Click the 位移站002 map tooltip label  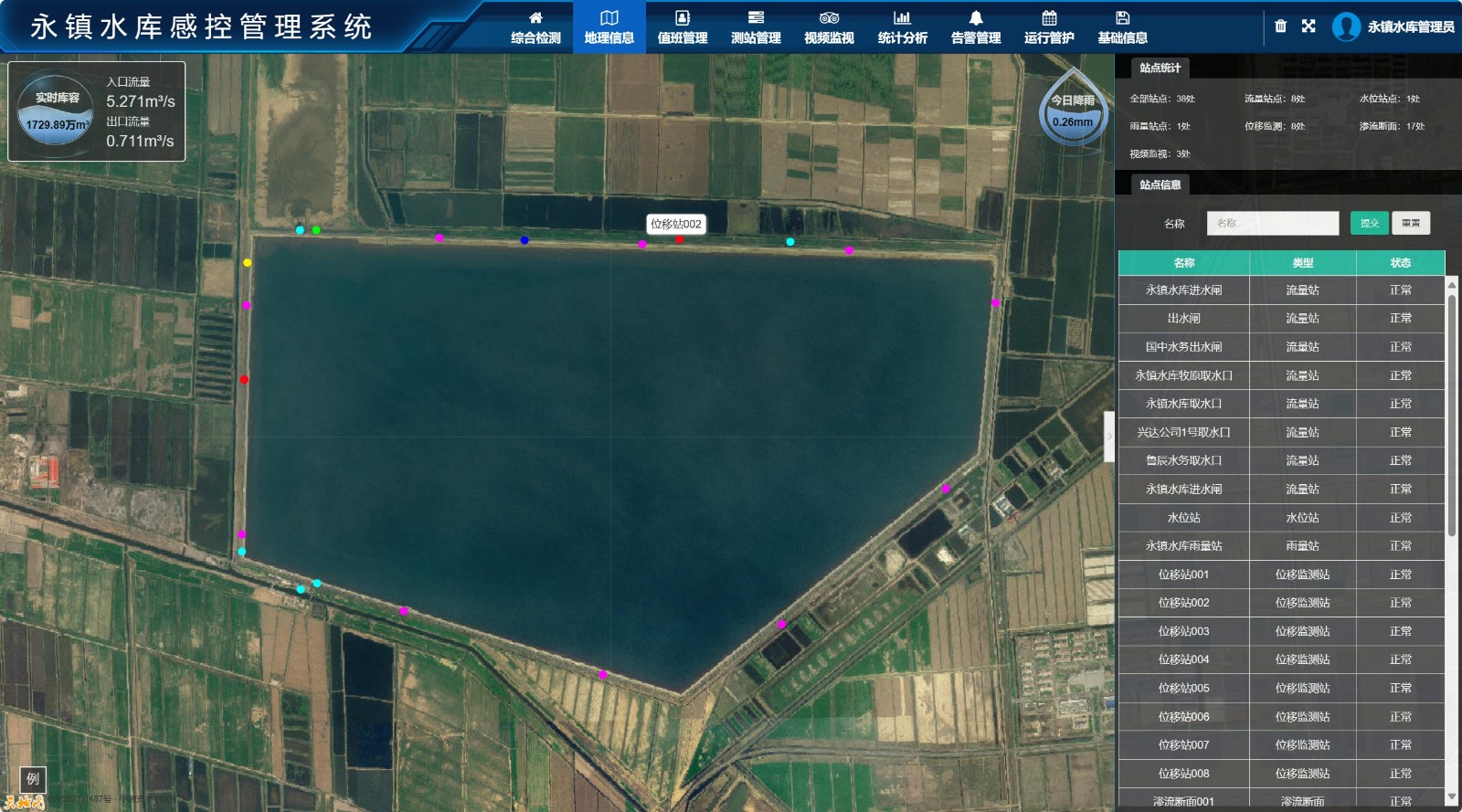(676, 224)
